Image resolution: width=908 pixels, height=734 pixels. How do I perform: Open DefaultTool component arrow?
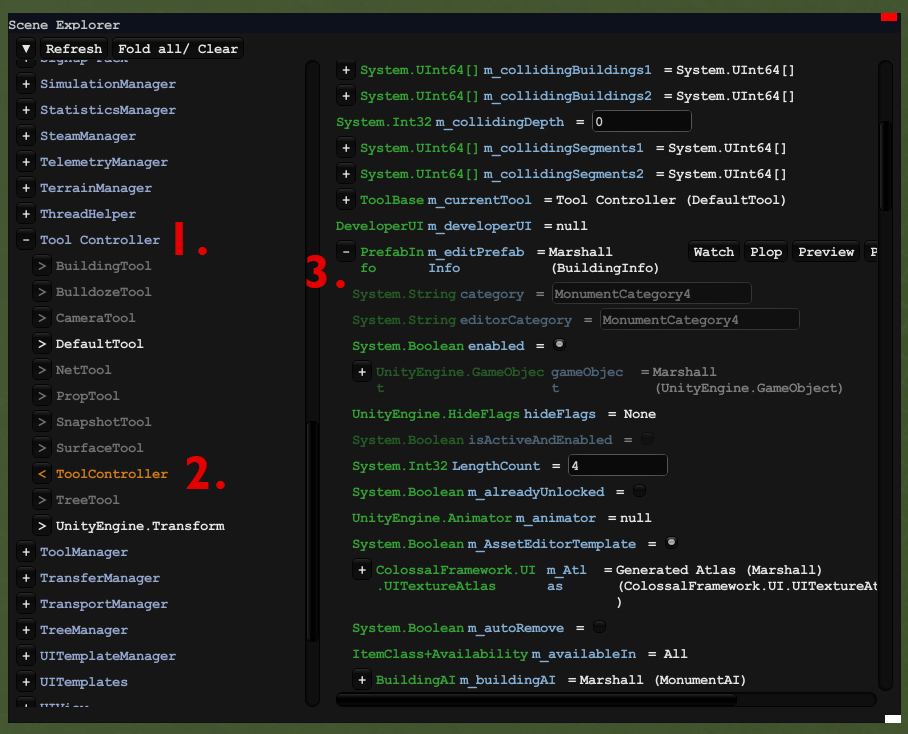pos(42,344)
